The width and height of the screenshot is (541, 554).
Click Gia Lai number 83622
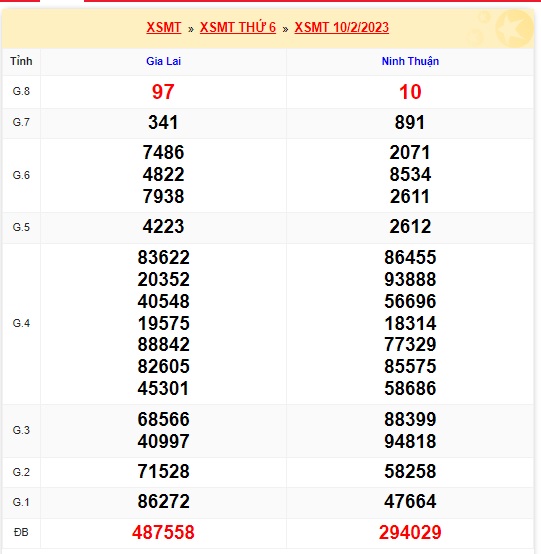click(x=163, y=257)
